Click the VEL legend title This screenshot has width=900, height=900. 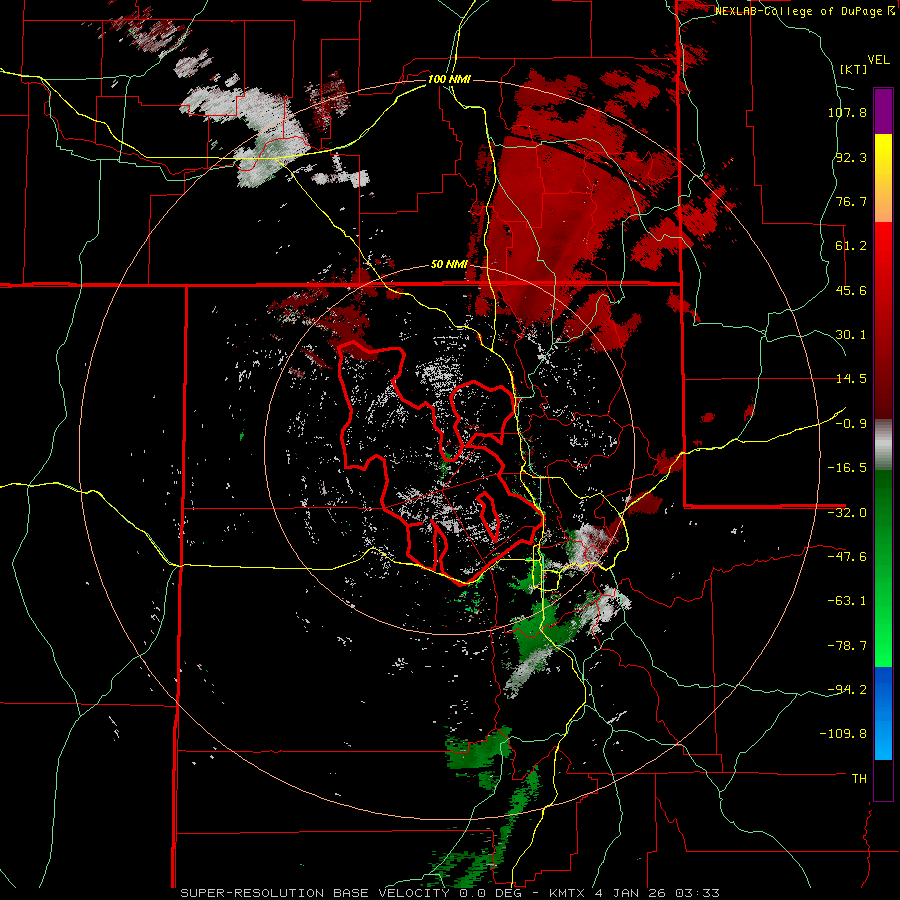coord(878,60)
